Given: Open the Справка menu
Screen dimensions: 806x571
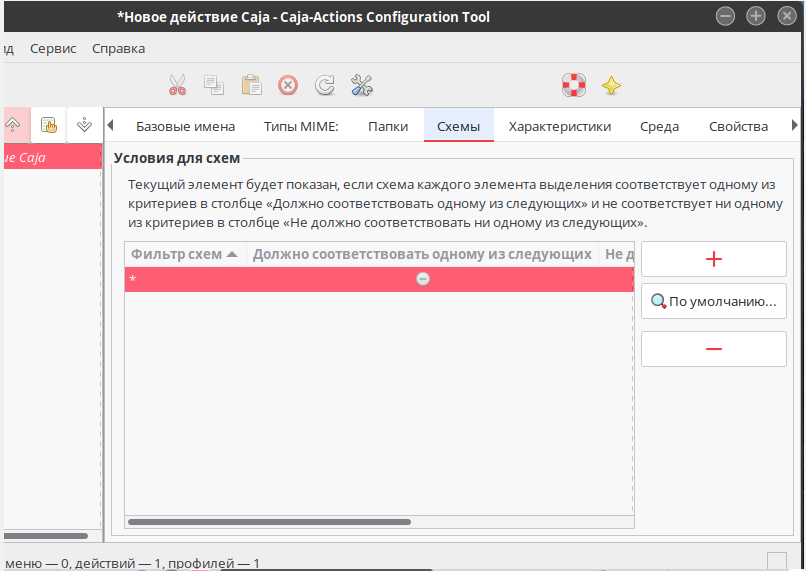Looking at the screenshot, I should pyautogui.click(x=118, y=48).
